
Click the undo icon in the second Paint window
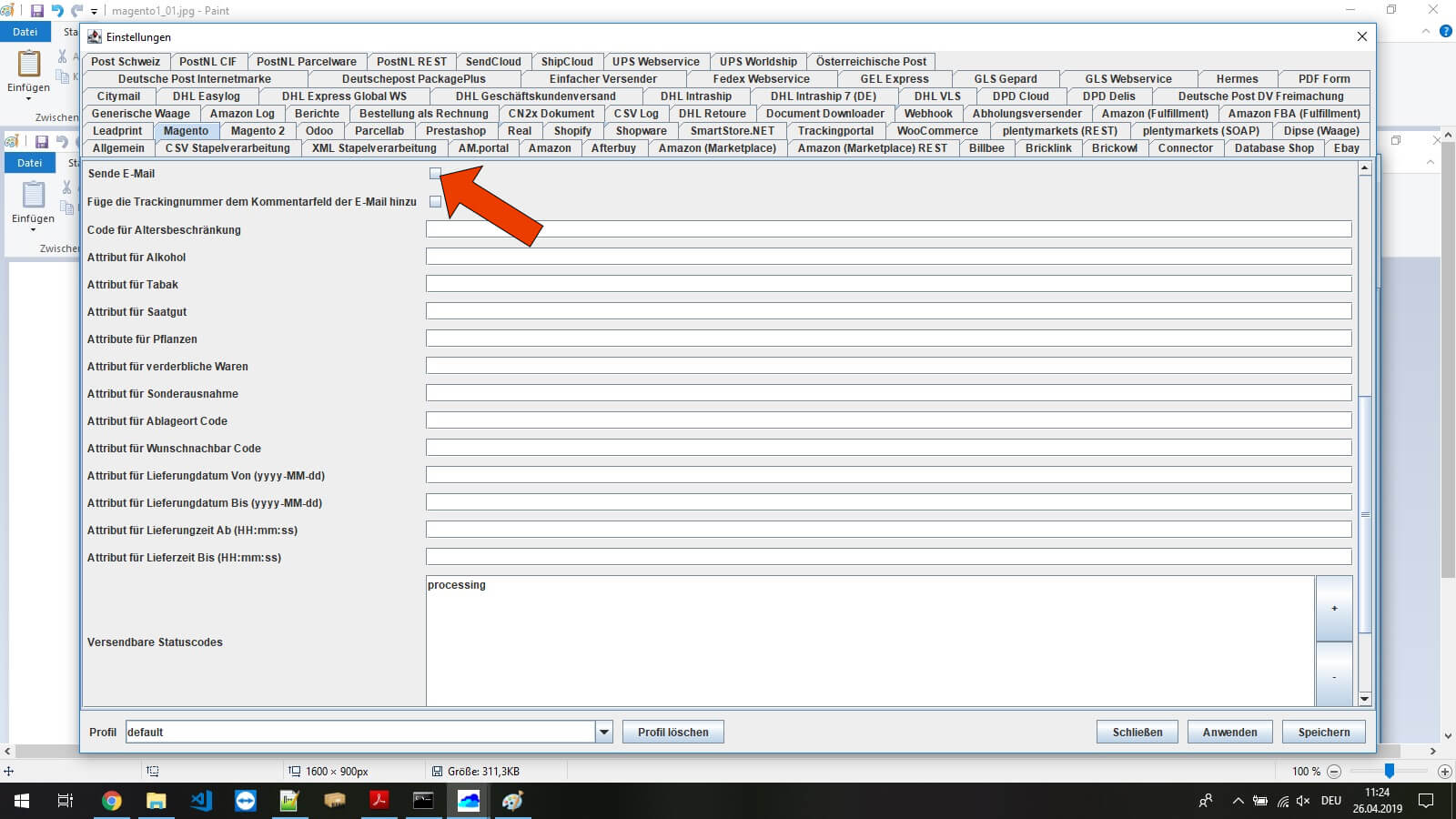pos(62,142)
